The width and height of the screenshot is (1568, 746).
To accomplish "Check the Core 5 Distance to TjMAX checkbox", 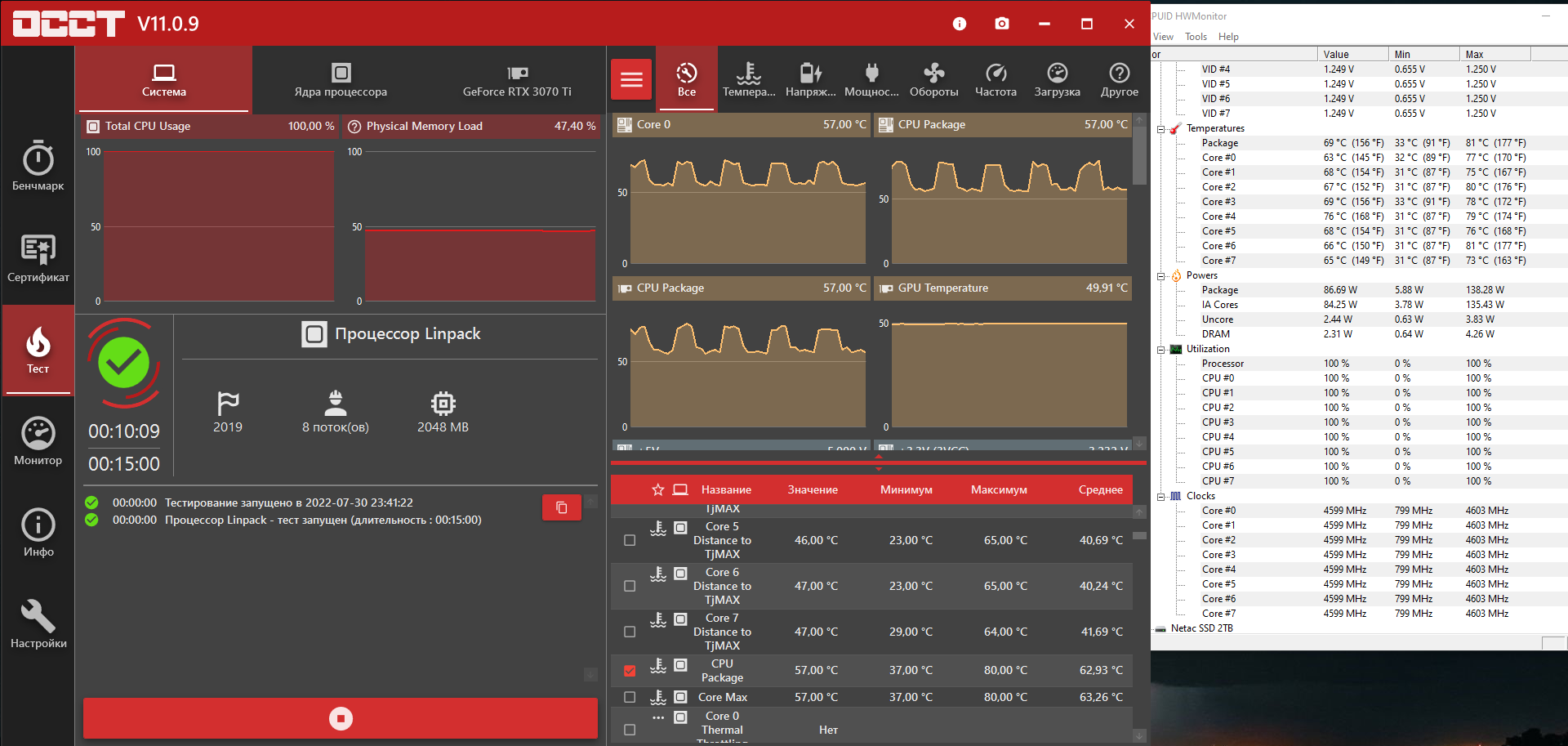I will pos(630,540).
